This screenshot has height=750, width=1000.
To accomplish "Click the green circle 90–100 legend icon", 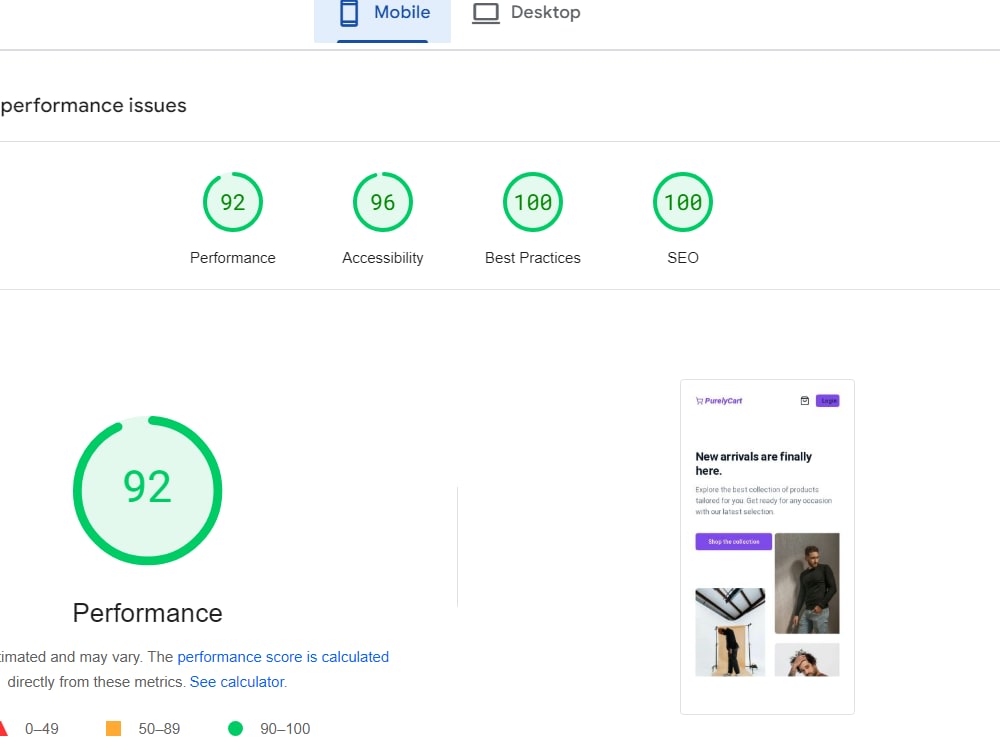I will (235, 728).
